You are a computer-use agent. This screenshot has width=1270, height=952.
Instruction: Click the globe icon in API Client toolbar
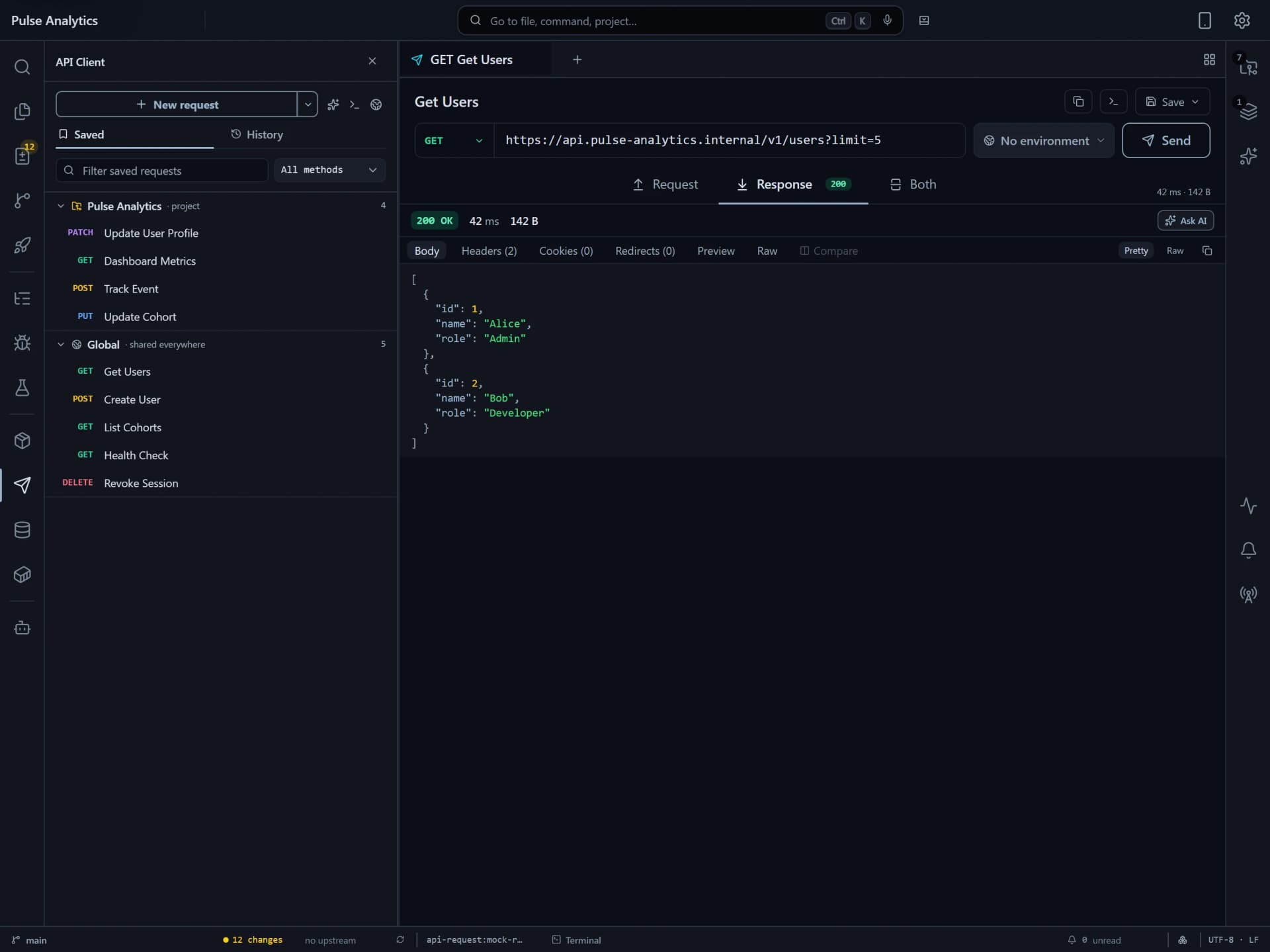point(376,105)
